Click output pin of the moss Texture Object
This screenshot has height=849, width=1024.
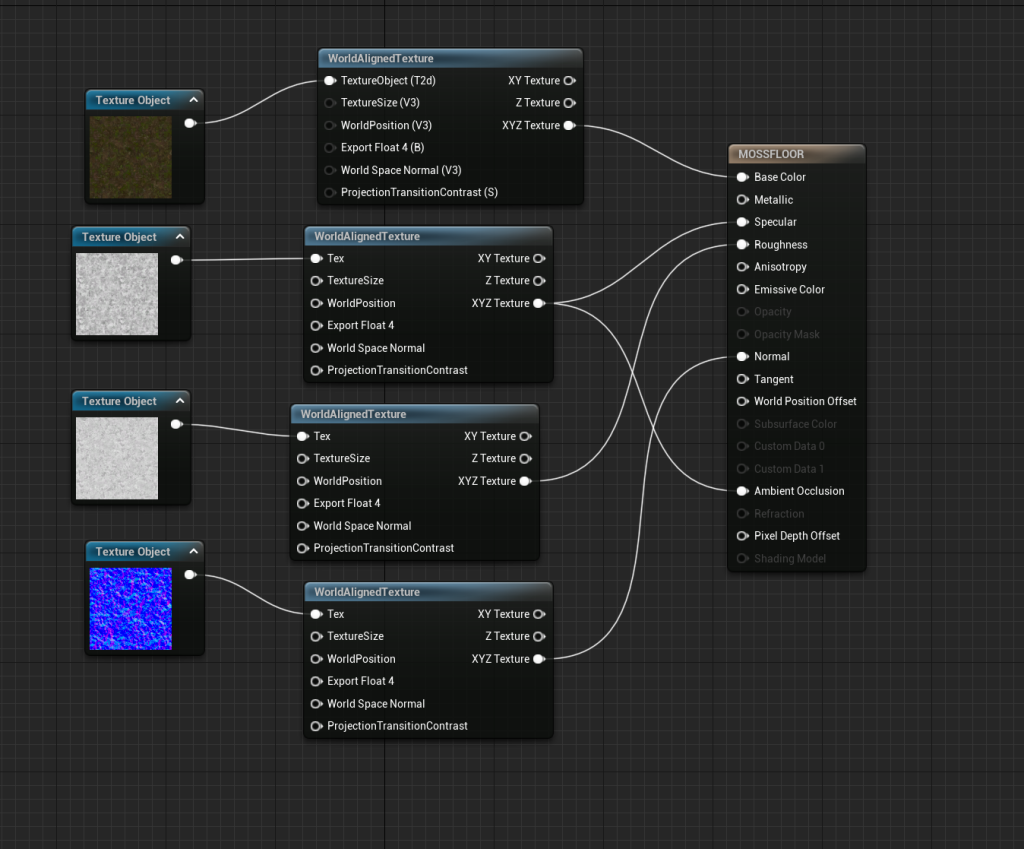click(190, 123)
